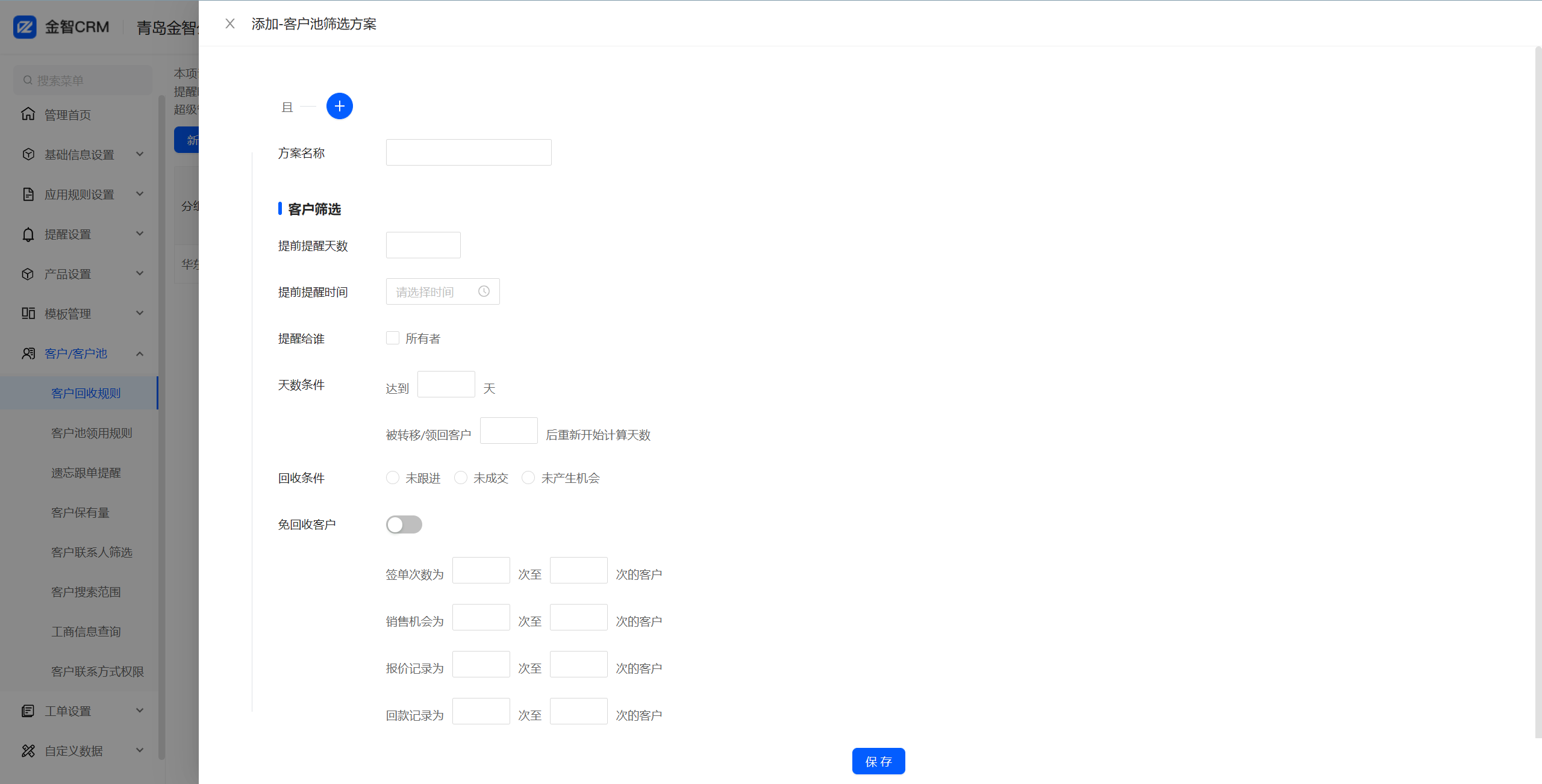This screenshot has height=784, width=1542.
Task: Focus 报价记录为 minimum input
Action: coord(481,664)
